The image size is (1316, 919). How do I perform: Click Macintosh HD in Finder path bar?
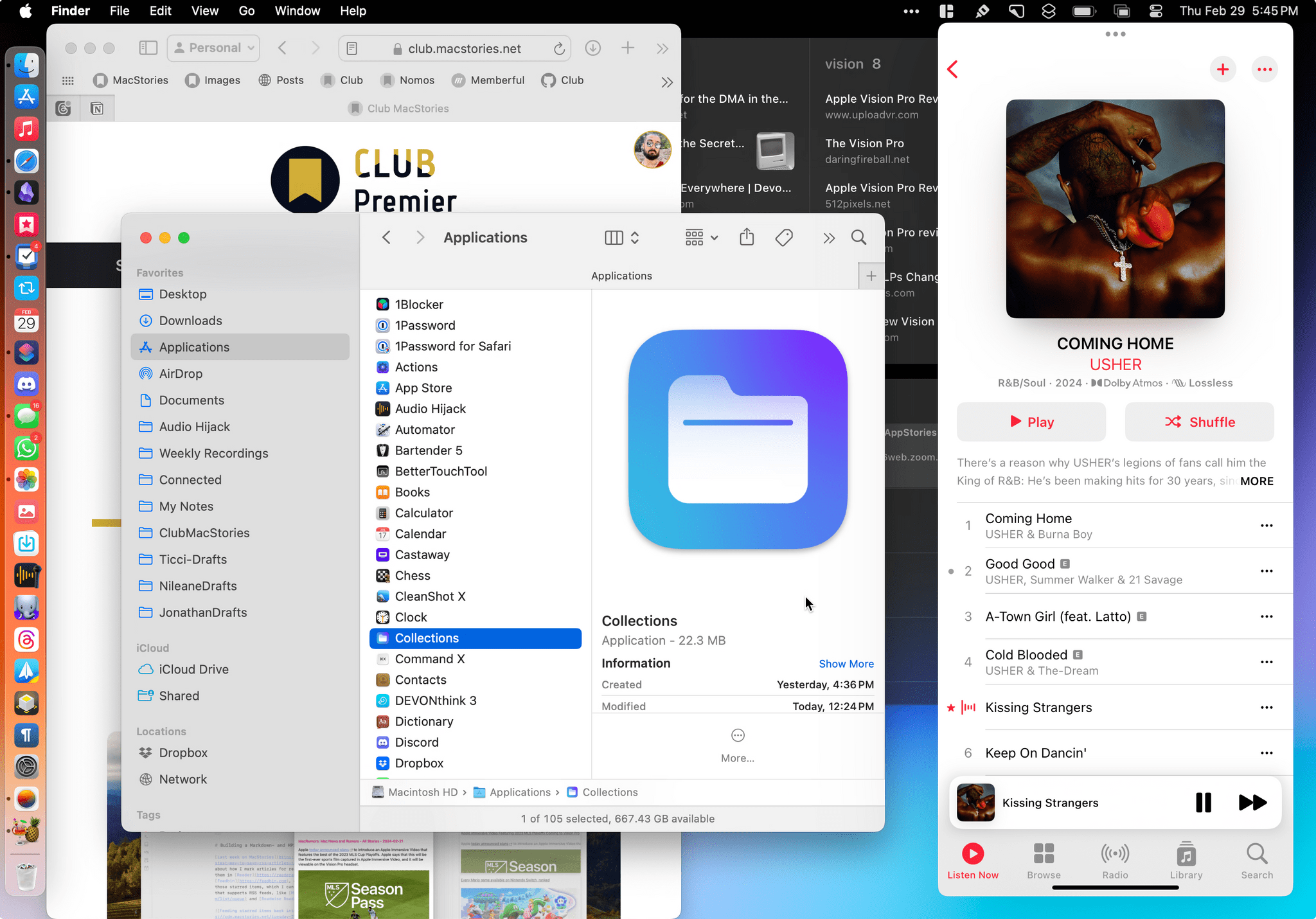(415, 792)
